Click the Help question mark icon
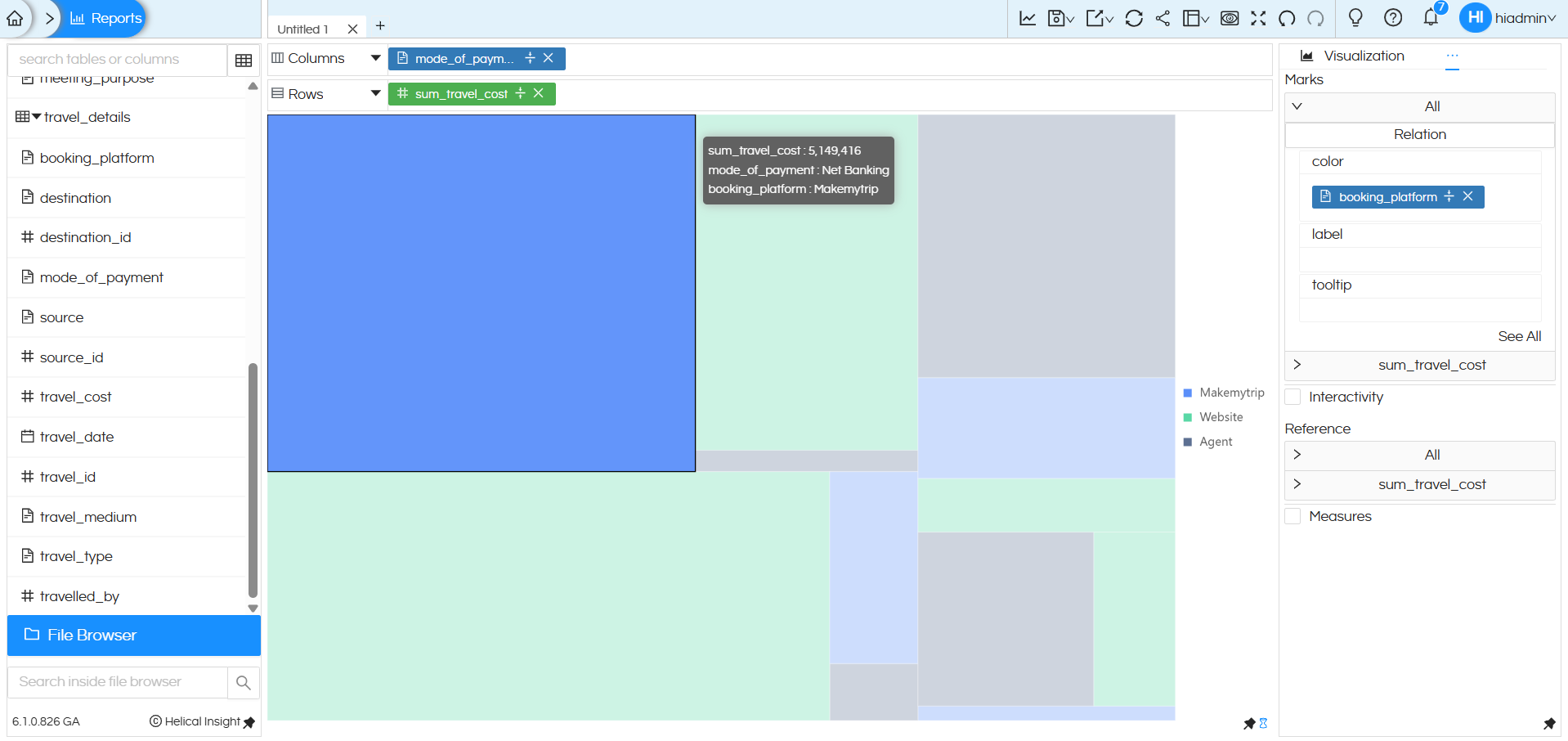Screen dimensions: 1568x741 pos(1393,18)
